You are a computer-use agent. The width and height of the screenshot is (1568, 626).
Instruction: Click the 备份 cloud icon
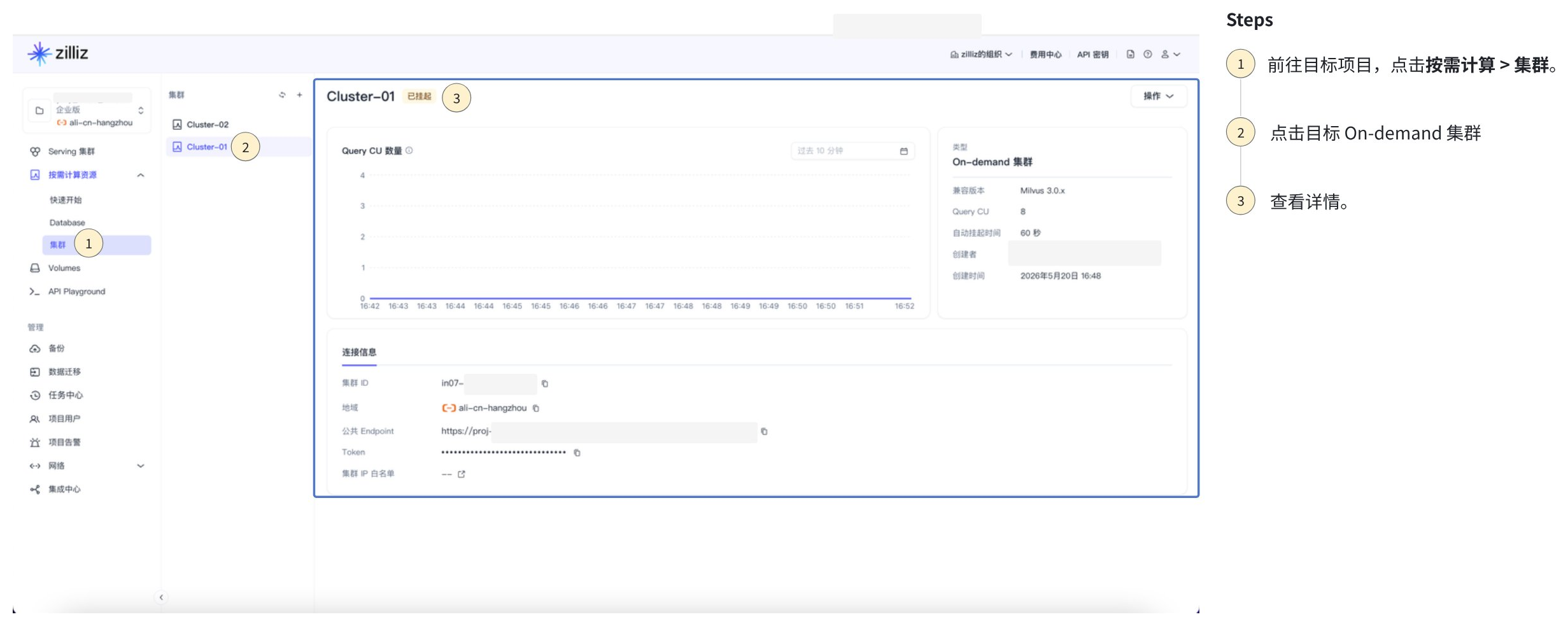35,348
